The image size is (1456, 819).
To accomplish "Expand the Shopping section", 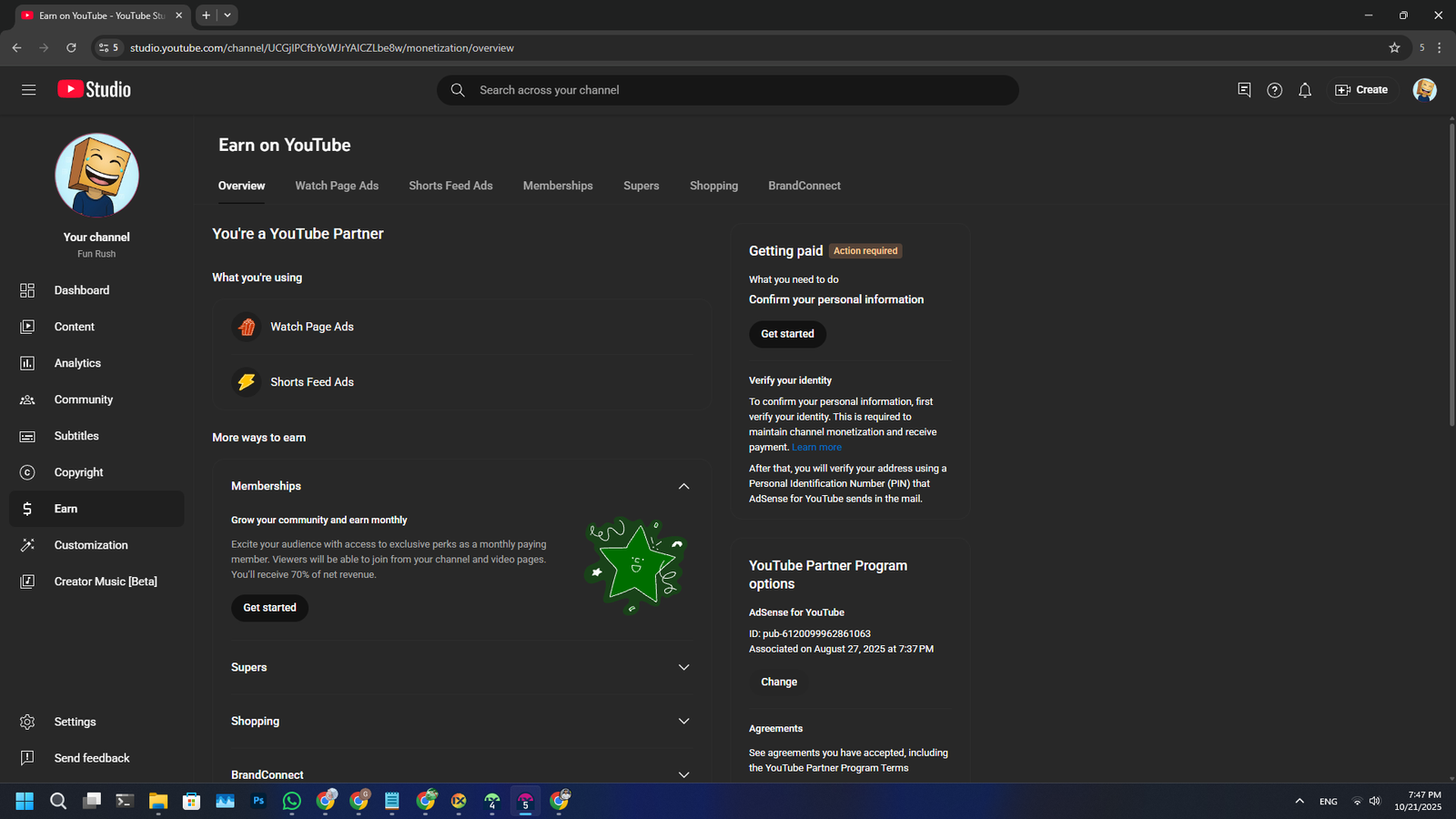I will point(683,721).
